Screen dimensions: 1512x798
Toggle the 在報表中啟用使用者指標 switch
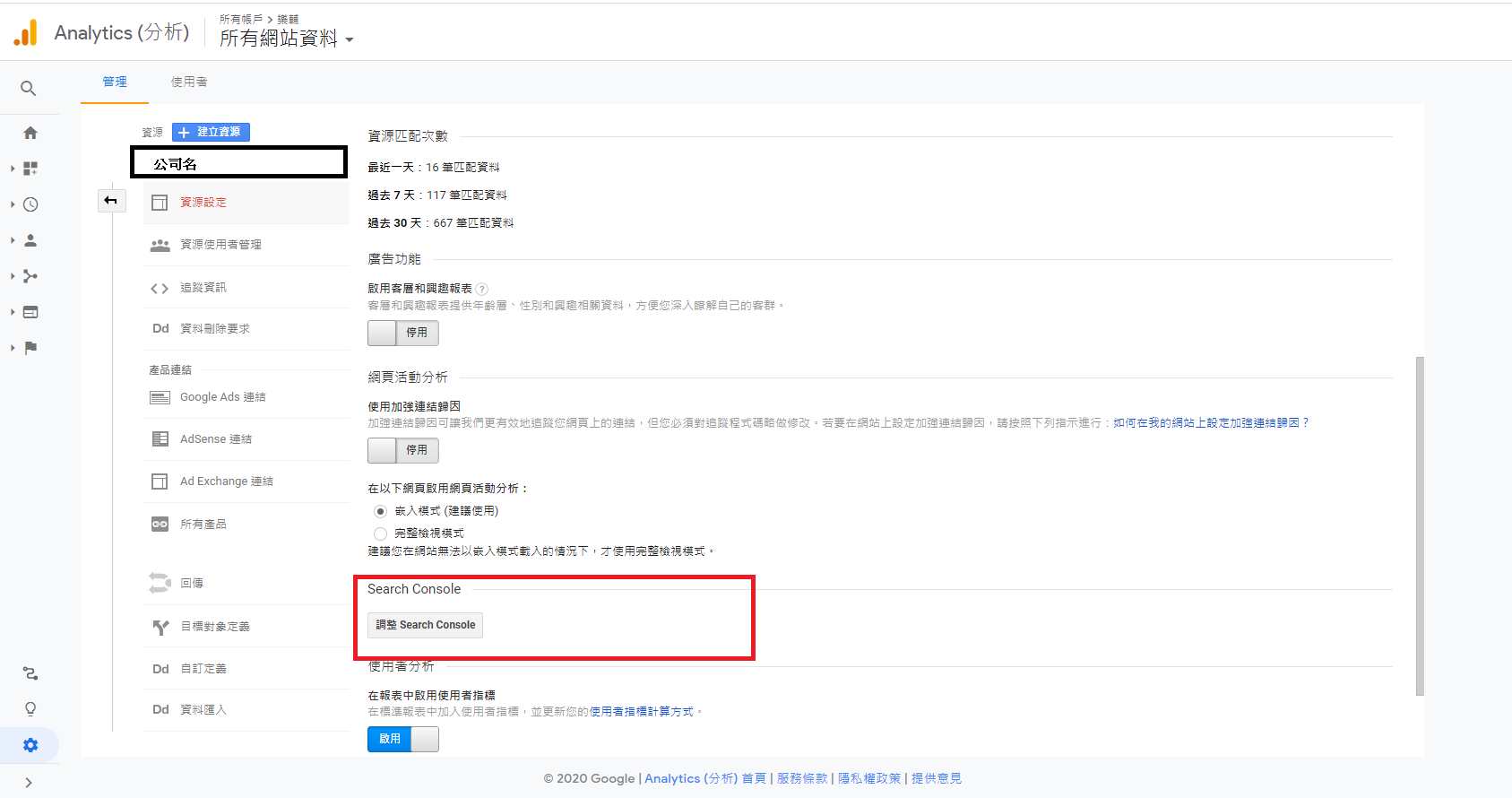[x=403, y=739]
